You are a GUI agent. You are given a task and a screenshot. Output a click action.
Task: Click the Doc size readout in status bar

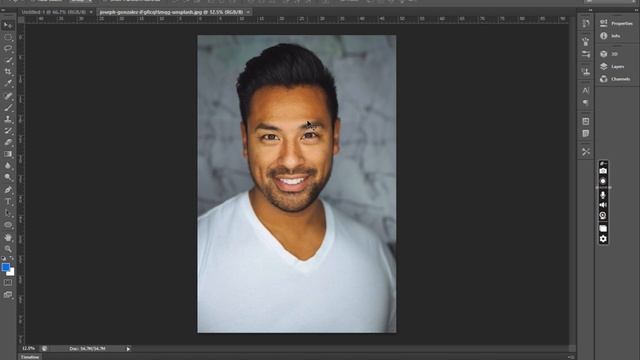coord(87,349)
